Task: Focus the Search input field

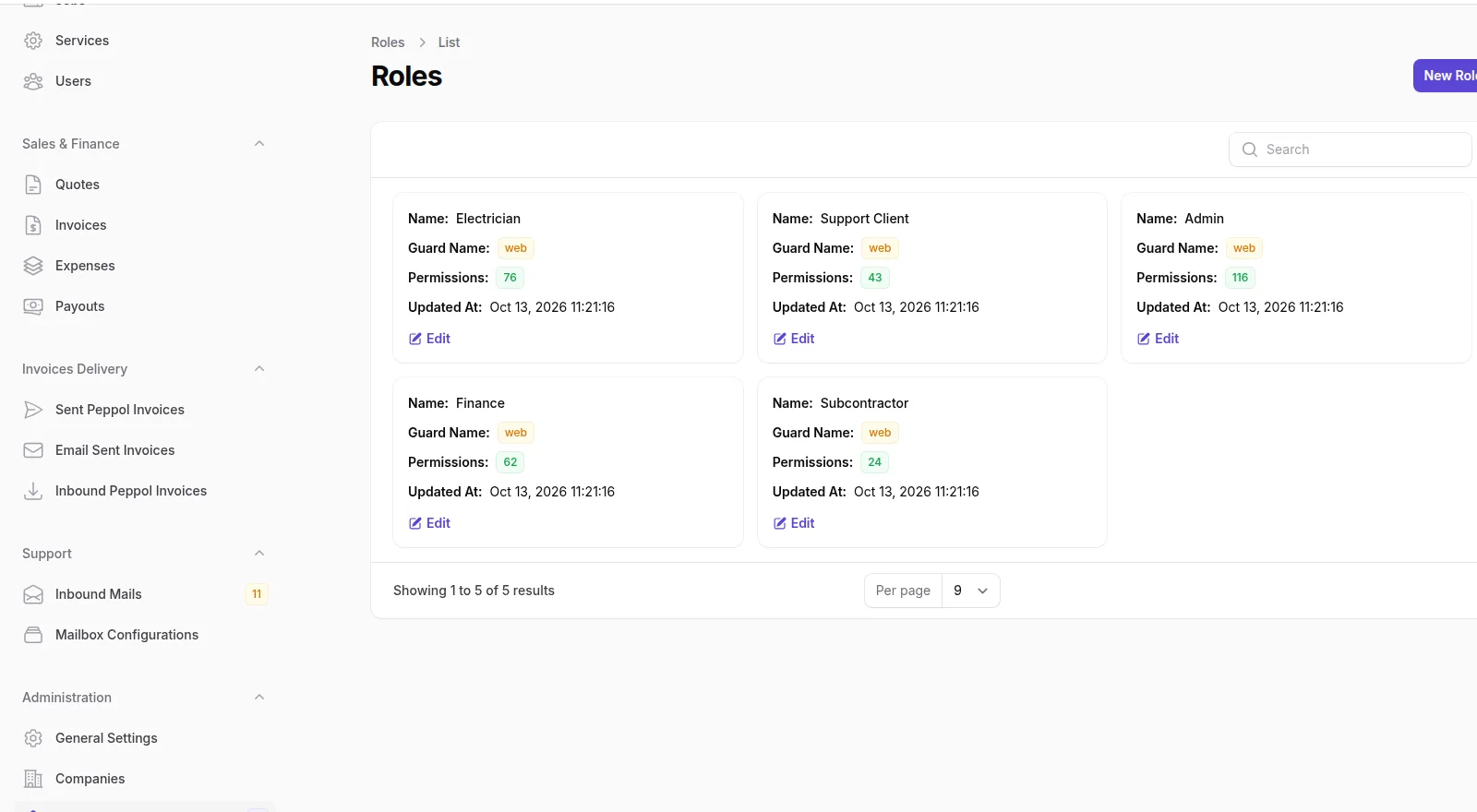Action: coord(1350,149)
